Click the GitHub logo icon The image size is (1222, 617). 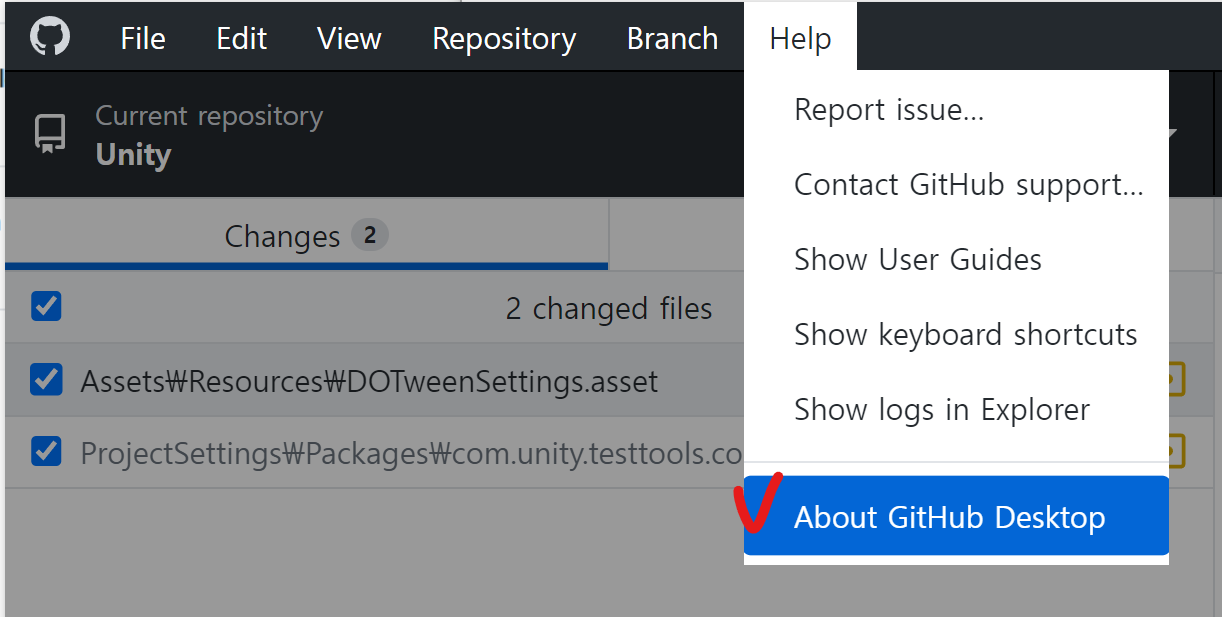pyautogui.click(x=50, y=38)
